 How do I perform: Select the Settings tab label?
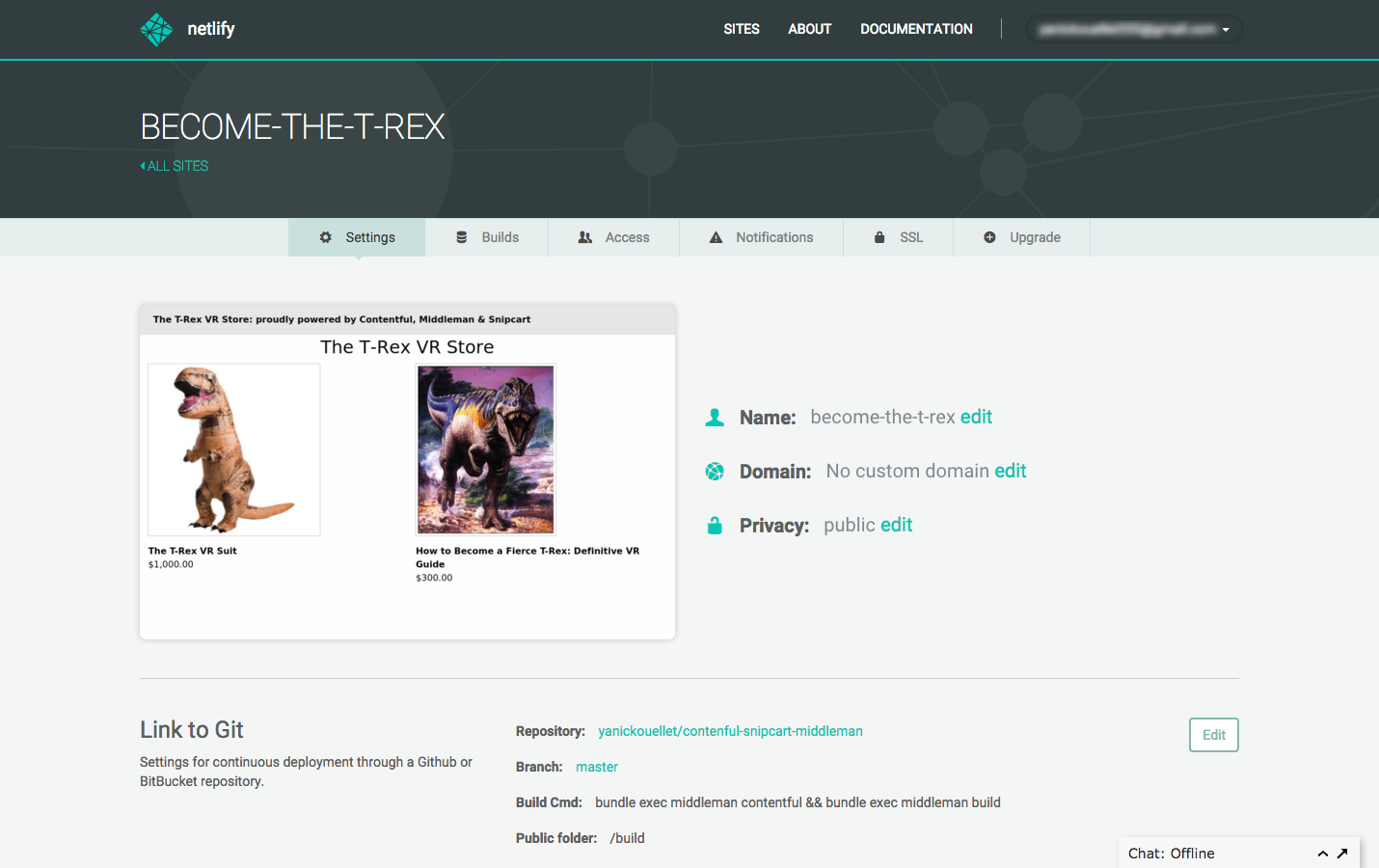370,237
